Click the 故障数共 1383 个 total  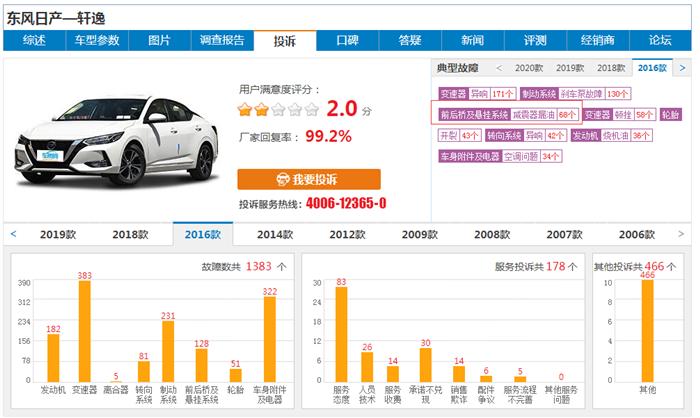244,267
